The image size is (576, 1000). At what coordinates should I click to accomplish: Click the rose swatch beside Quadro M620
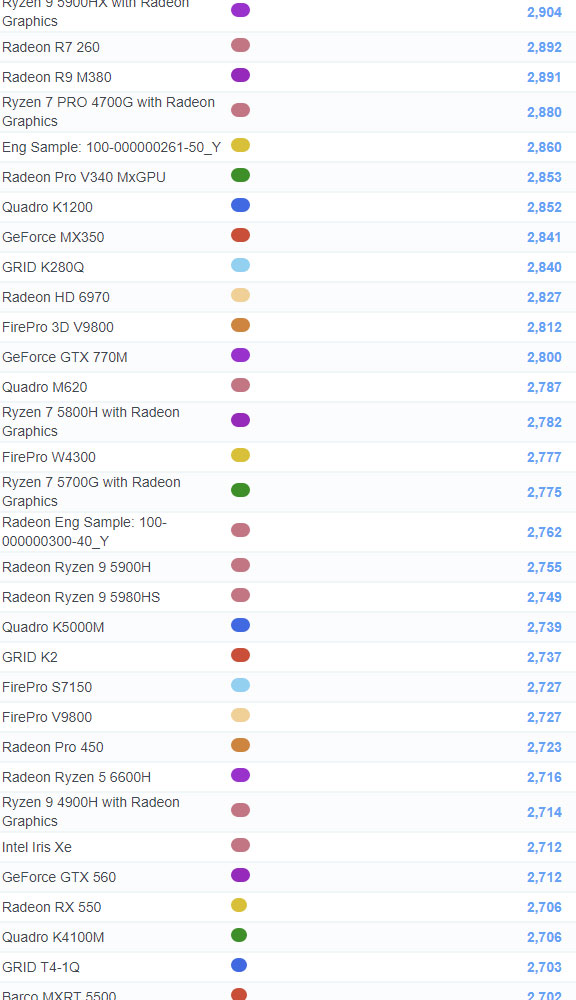[240, 385]
